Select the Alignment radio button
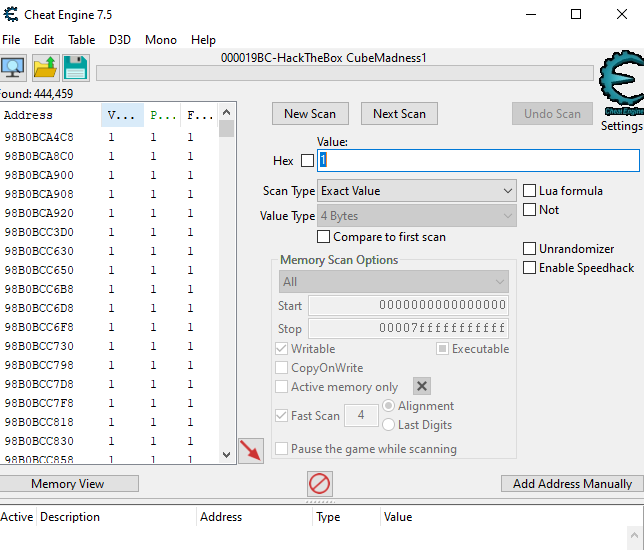Screen dimensions: 644x550 388,406
